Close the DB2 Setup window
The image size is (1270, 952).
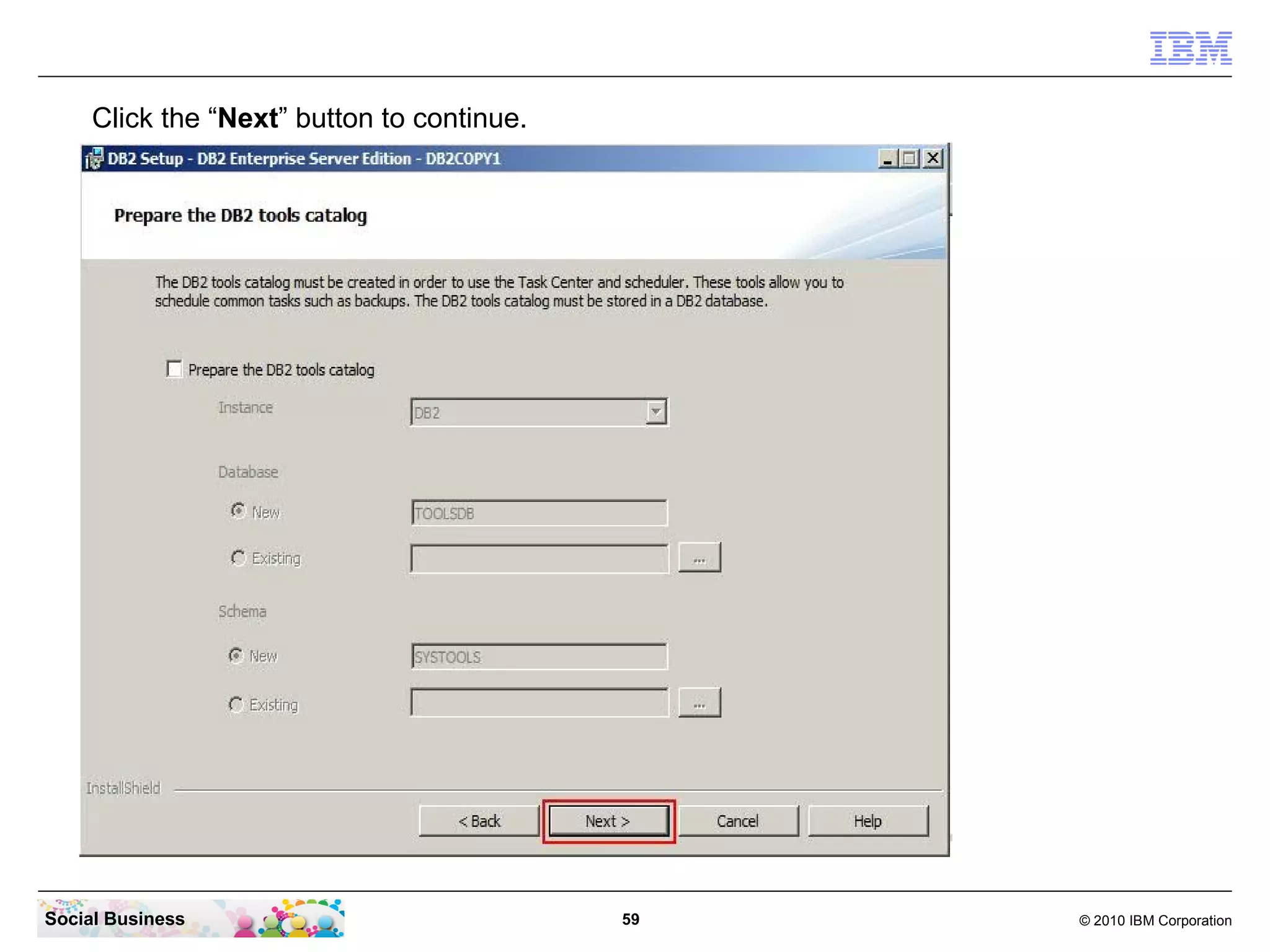933,159
